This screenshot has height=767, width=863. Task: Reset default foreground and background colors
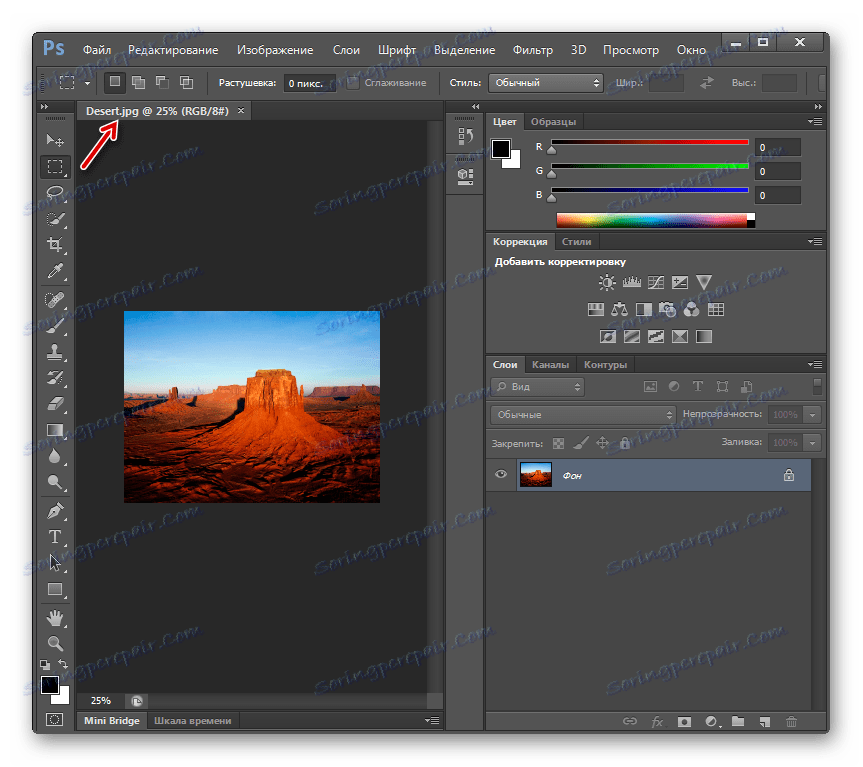pos(45,665)
